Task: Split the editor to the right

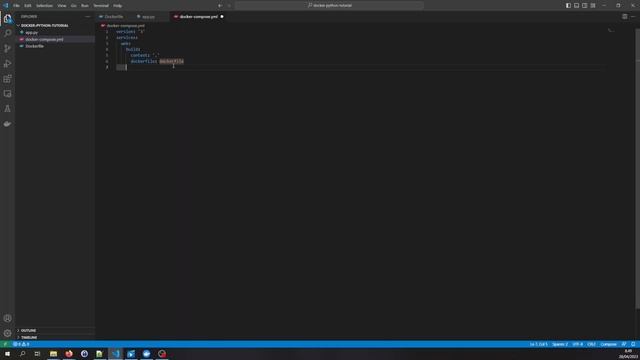Action: point(624,17)
